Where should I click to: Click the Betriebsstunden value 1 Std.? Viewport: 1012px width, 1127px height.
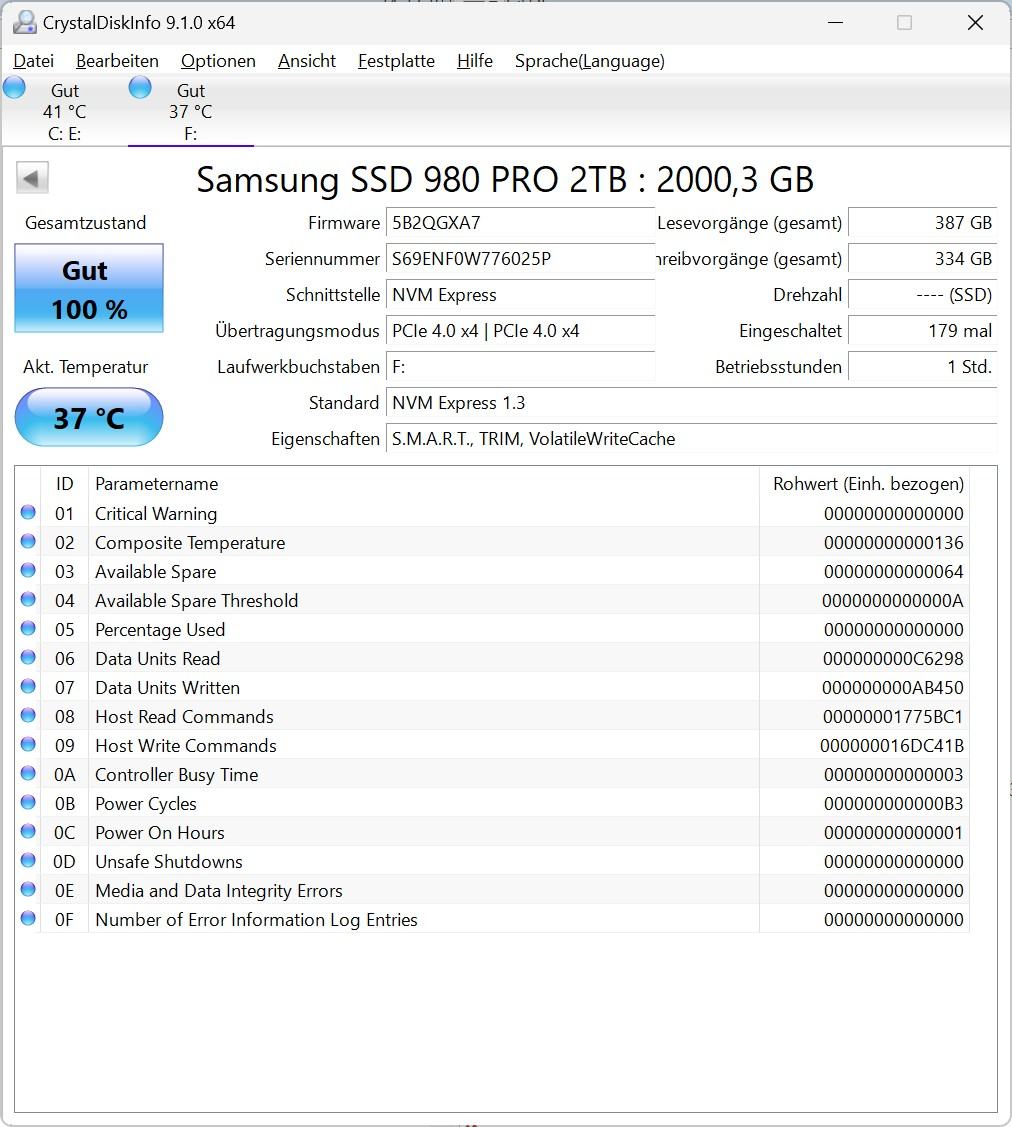(923, 367)
